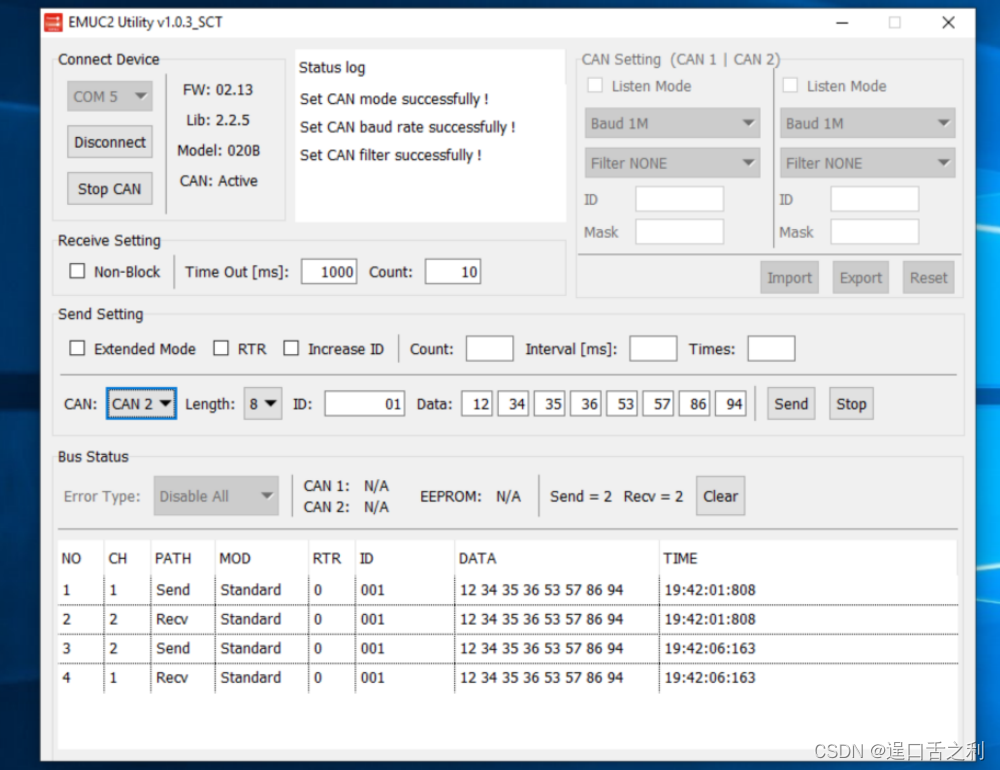
Task: Open CAN 1 Filter NONE dropdown
Action: [x=672, y=163]
